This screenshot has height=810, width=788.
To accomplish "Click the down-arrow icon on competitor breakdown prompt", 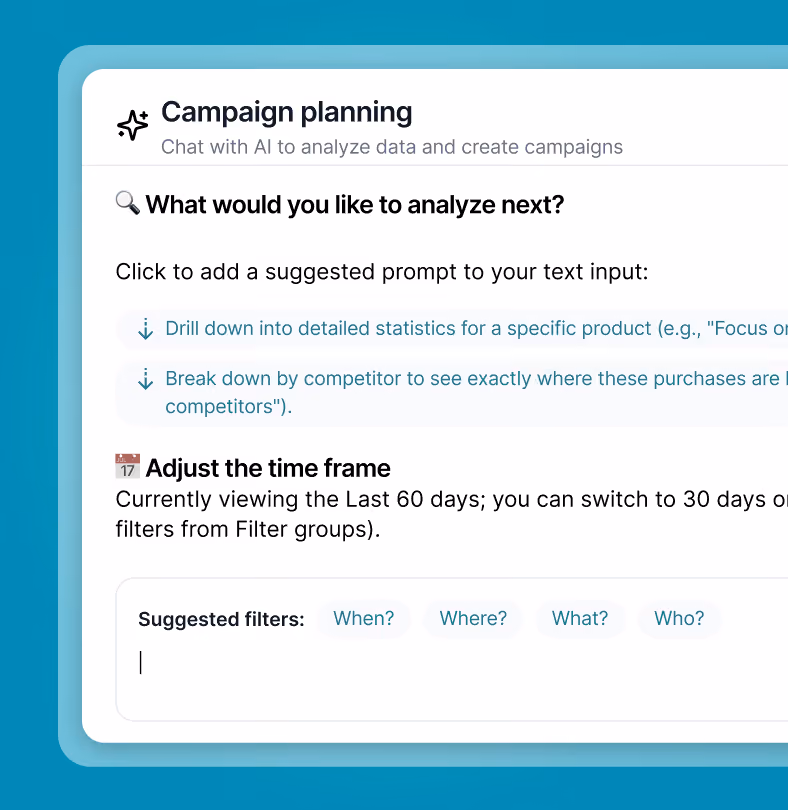I will tap(146, 379).
